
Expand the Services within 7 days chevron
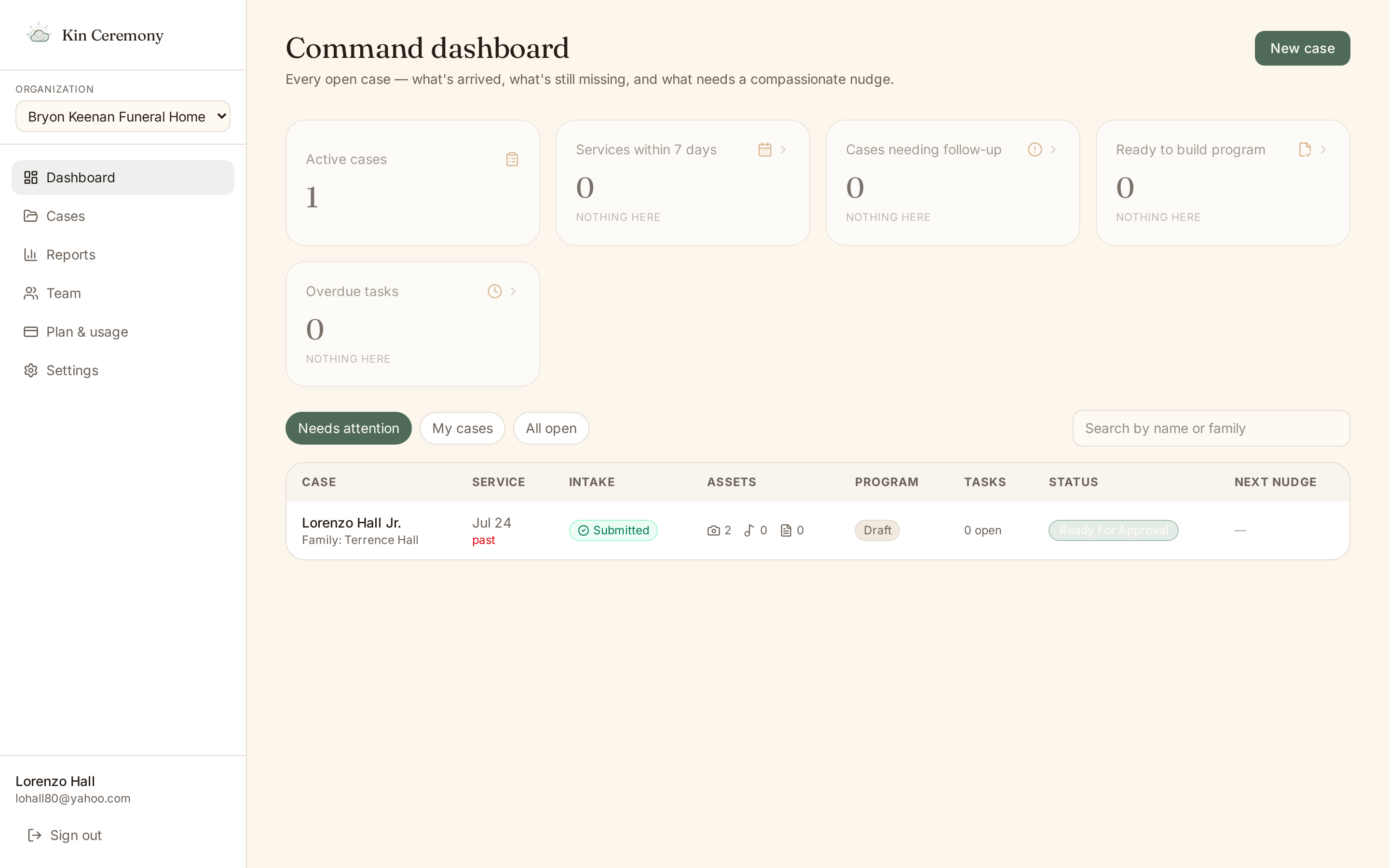coord(783,149)
